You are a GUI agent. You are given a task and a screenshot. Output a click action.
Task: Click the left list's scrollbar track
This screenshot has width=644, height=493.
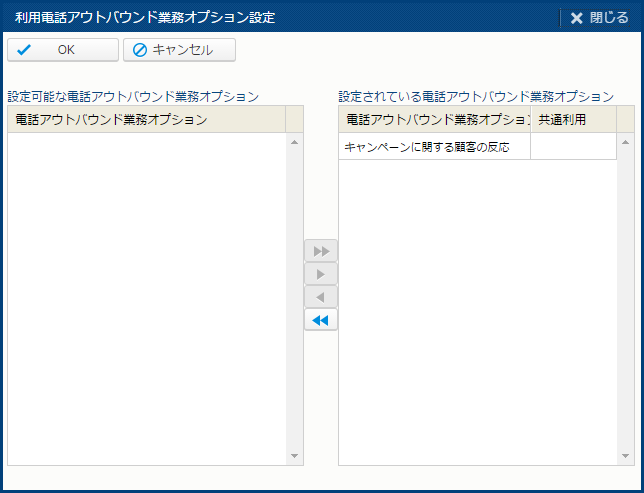point(294,300)
